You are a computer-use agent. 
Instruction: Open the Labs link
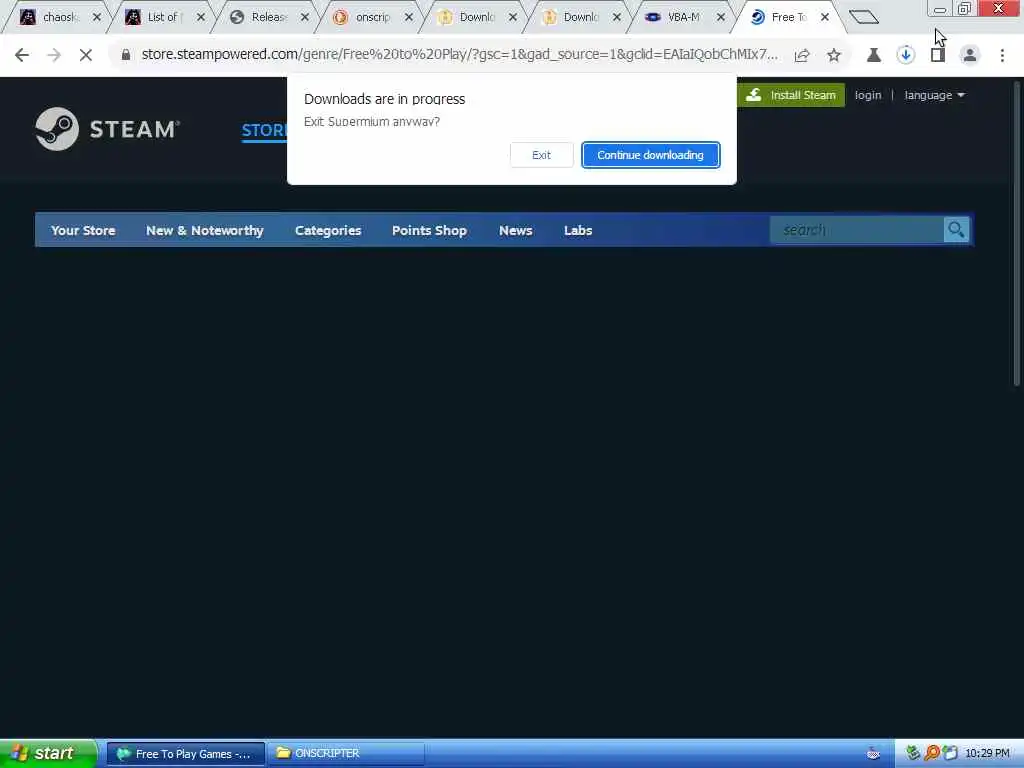(x=578, y=231)
